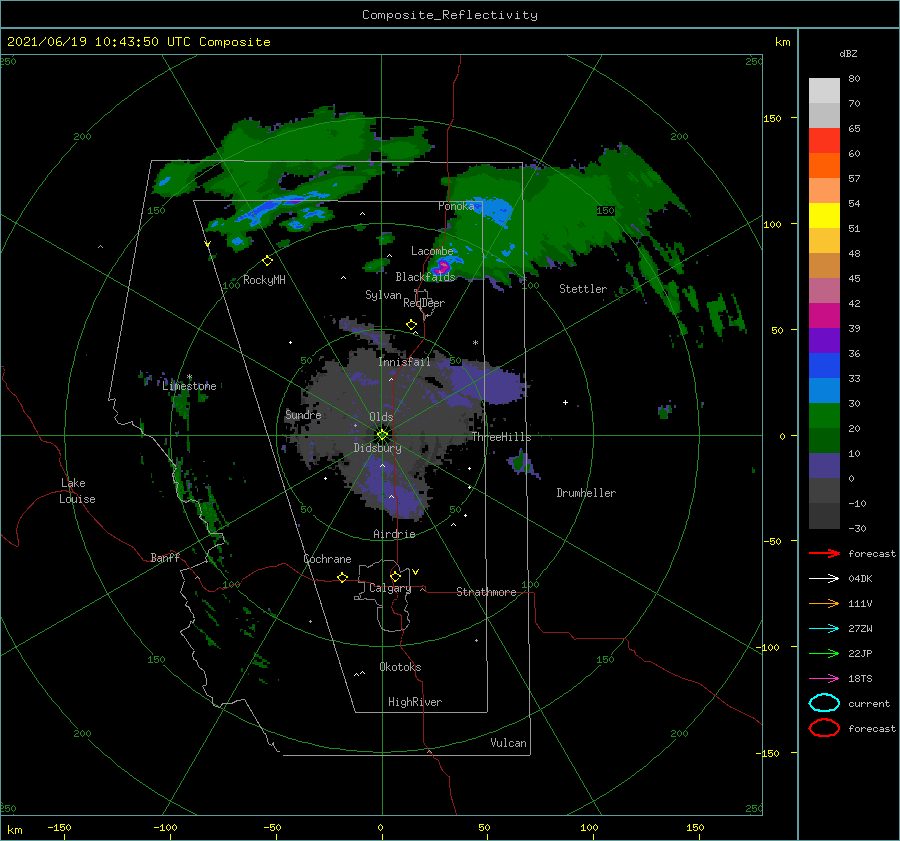Image resolution: width=900 pixels, height=841 pixels.
Task: Select the 80 dBZ light gray color swatch
Action: point(824,90)
